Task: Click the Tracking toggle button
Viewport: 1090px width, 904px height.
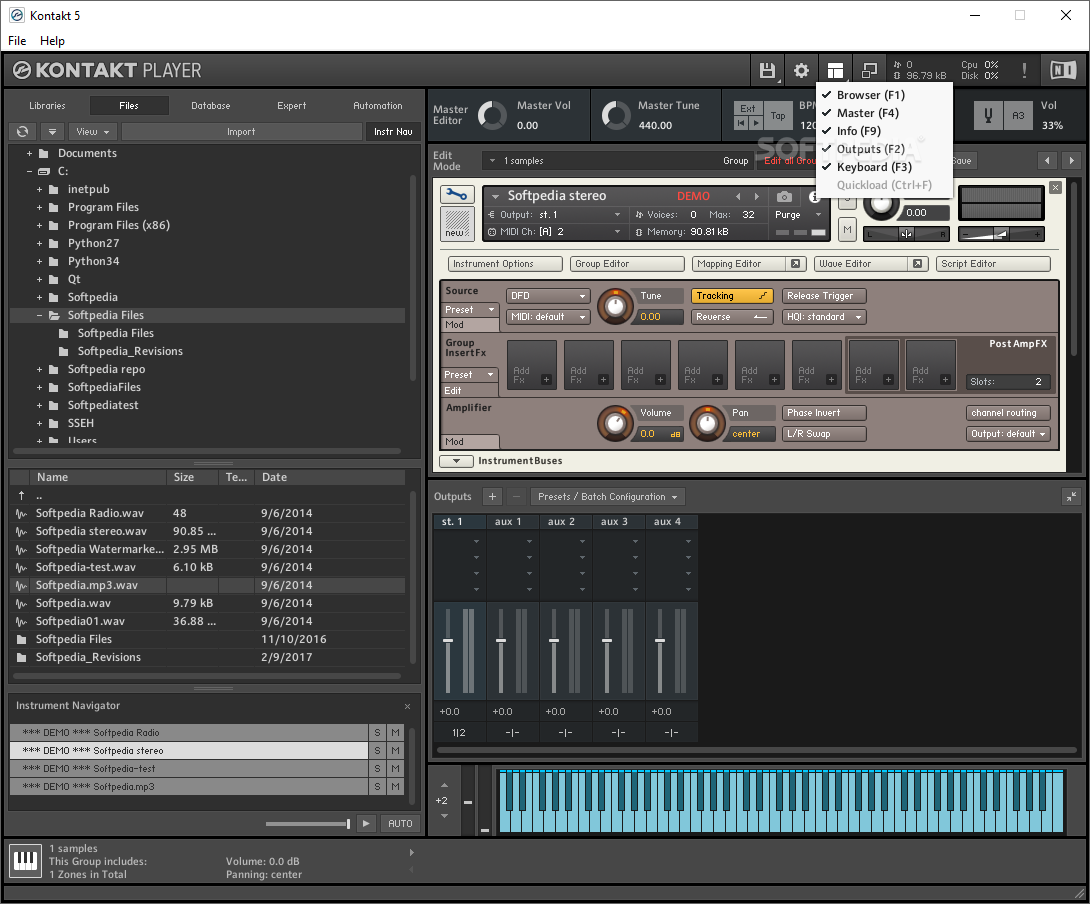Action: point(732,296)
